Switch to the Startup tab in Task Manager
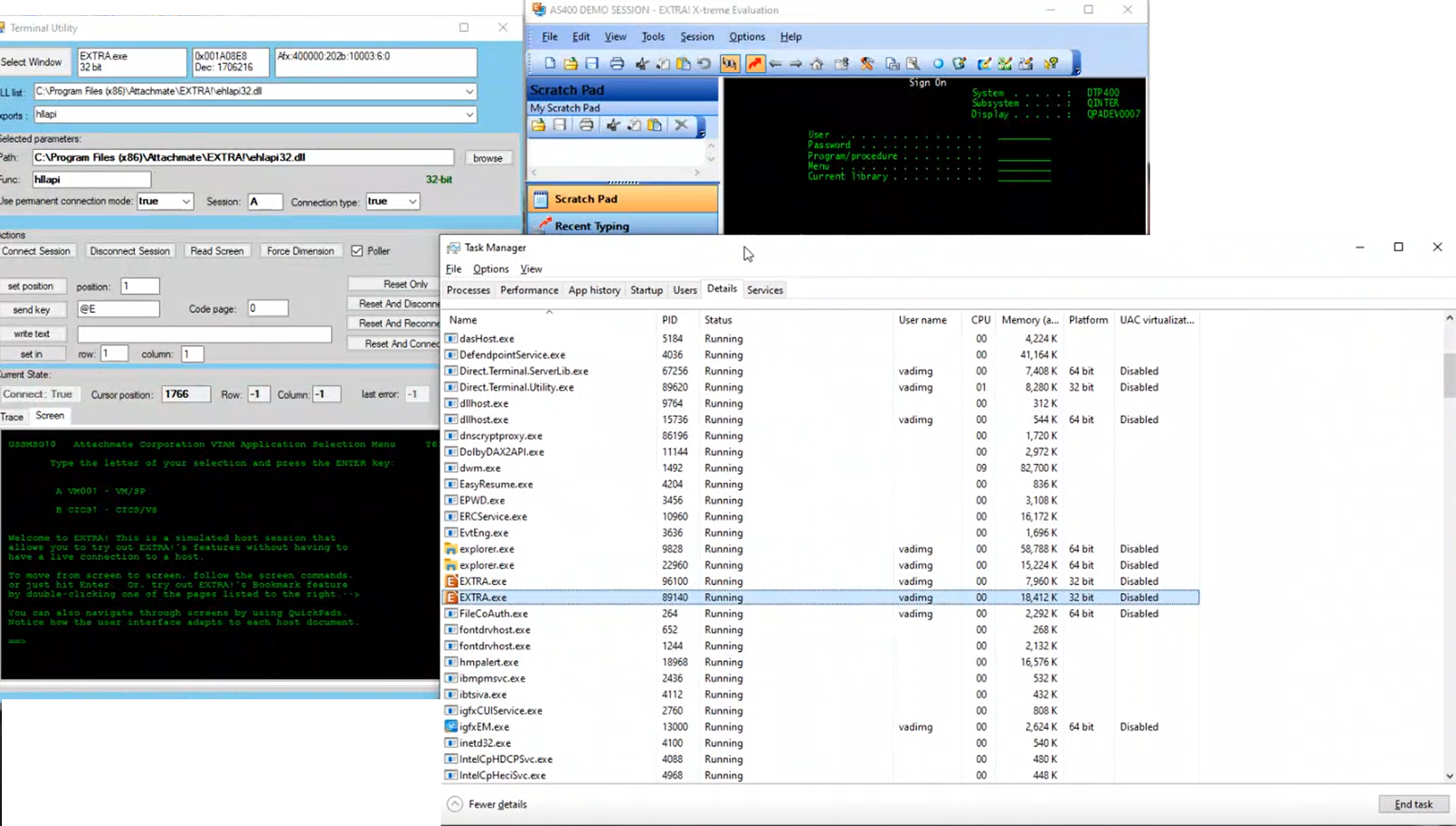 [646, 290]
